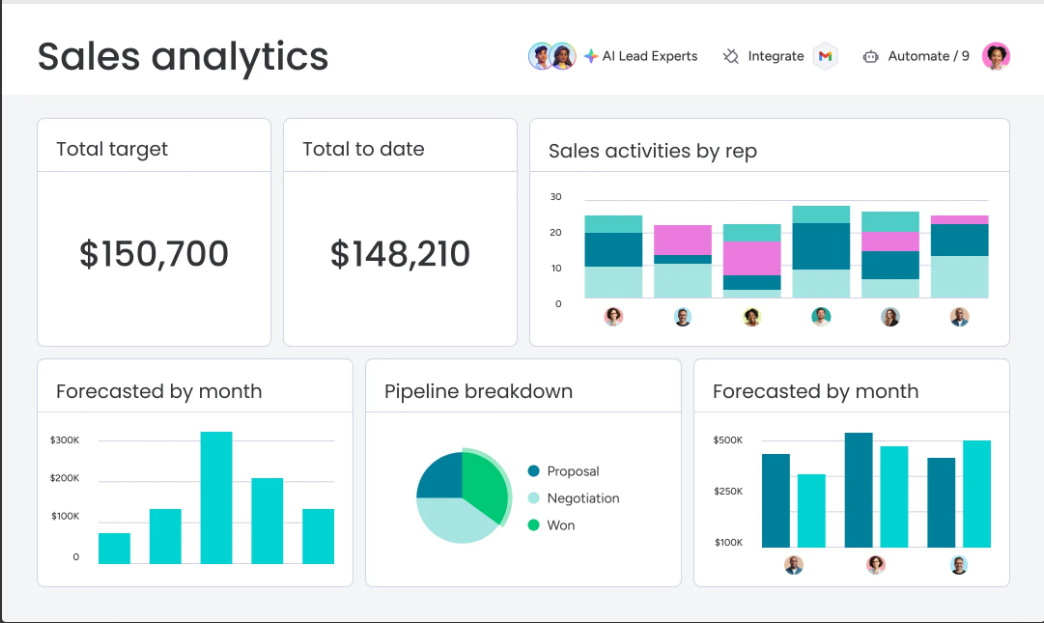The image size is (1044, 623).
Task: Click the Proposal legend color dot
Action: click(533, 471)
